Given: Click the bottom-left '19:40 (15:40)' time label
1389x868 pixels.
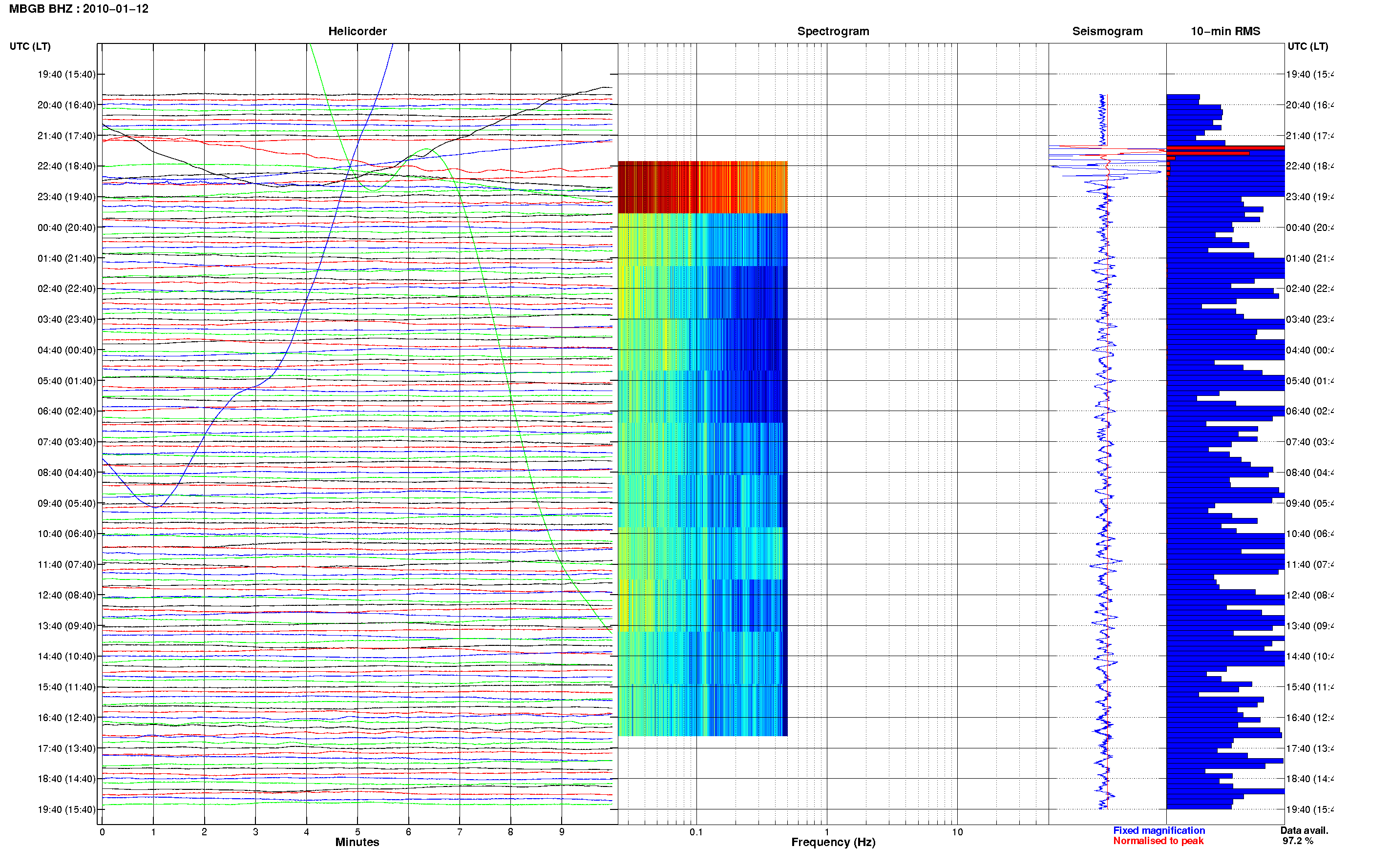Looking at the screenshot, I should tap(66, 809).
